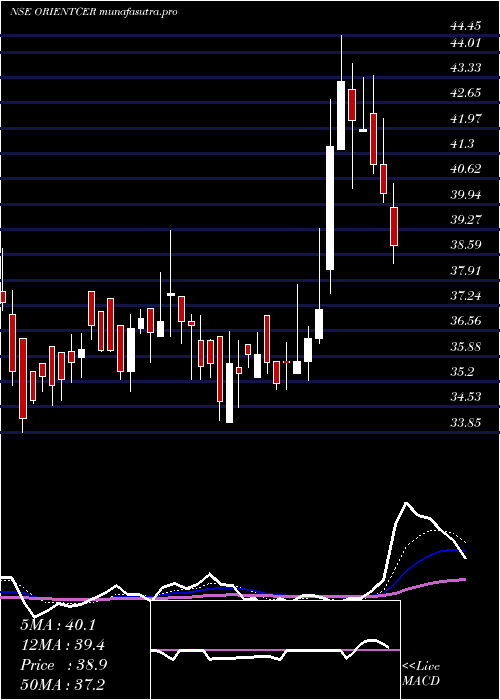Click the <<Live MACD label
Viewport: 500px width, 700px height.
click(x=421, y=673)
